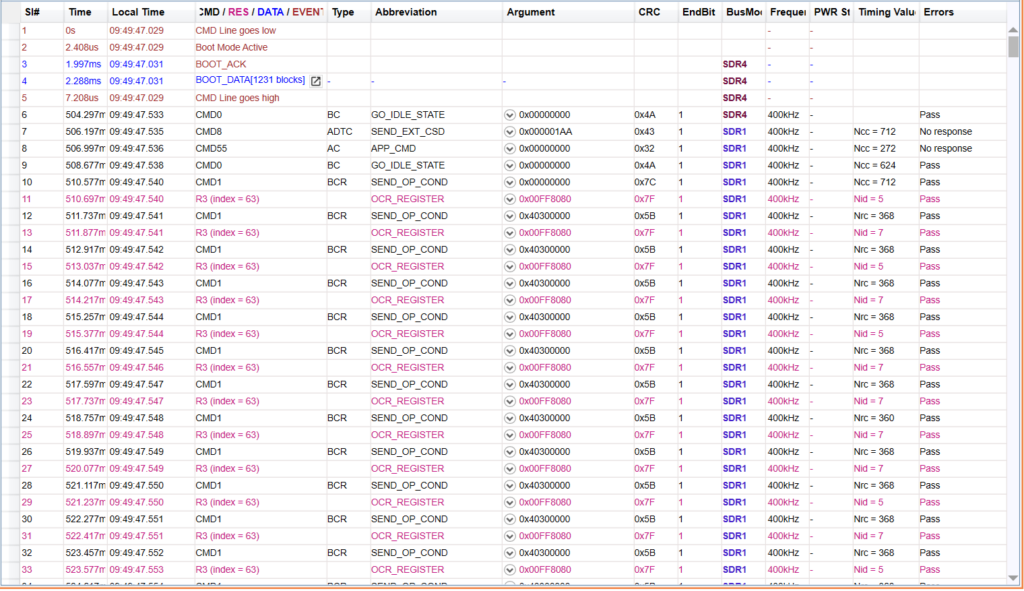
Task: Click 'No response' error for CMD55
Action: point(946,149)
